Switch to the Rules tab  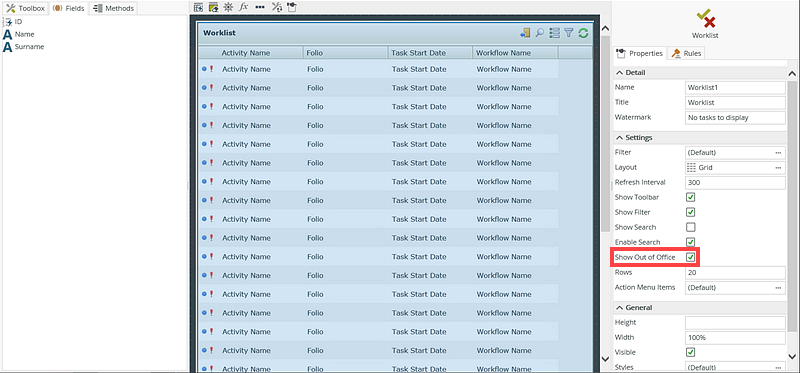686,53
